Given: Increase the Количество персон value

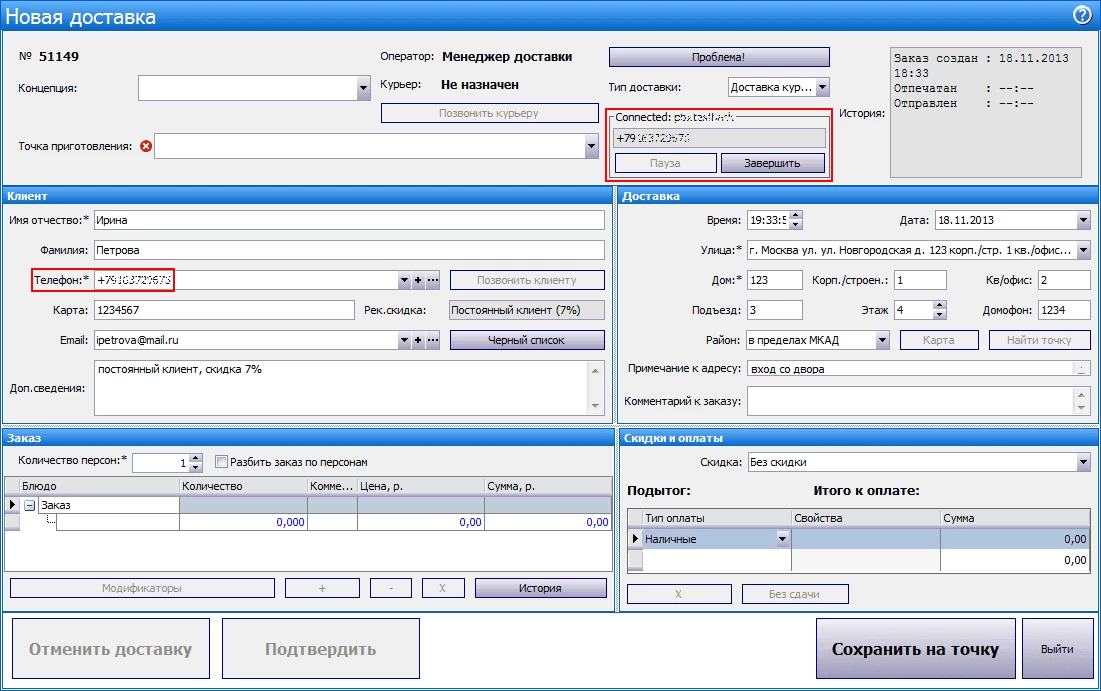Looking at the screenshot, I should click(x=195, y=458).
